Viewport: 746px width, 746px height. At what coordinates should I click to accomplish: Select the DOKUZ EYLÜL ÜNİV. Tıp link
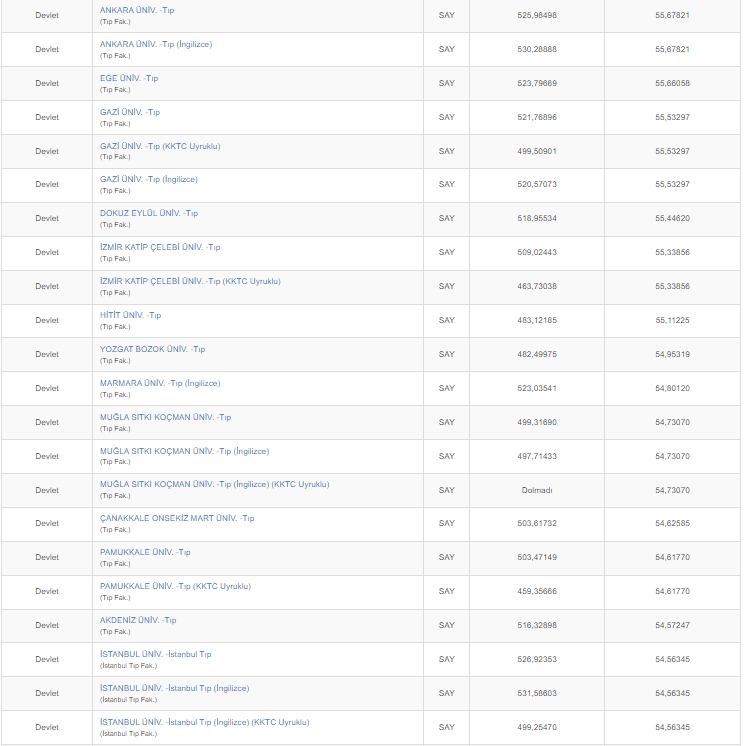point(149,213)
